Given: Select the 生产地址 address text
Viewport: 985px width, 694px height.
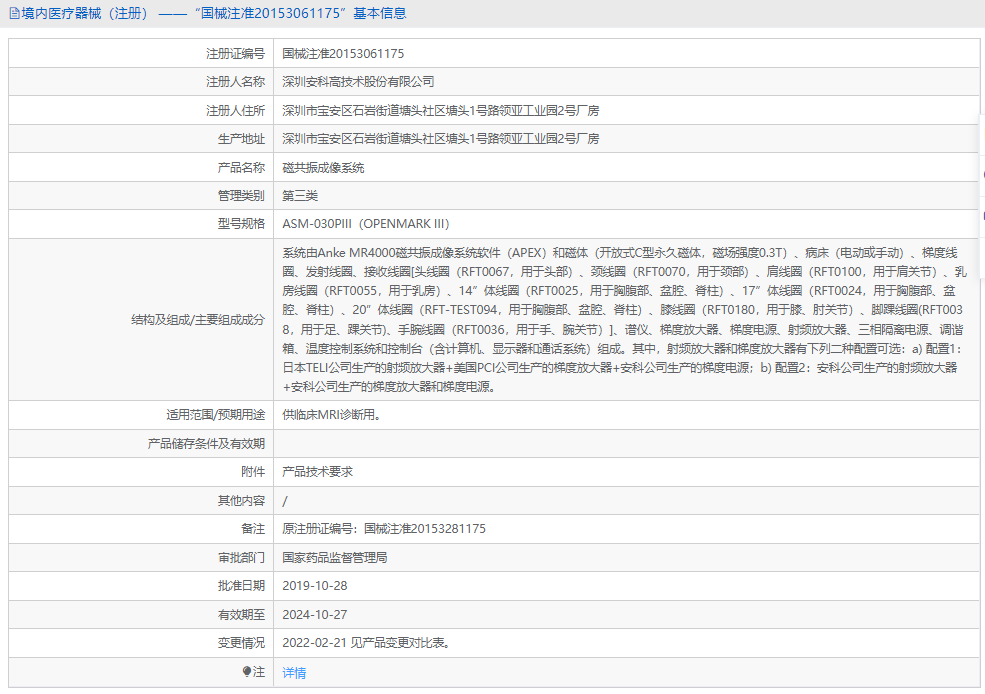Looking at the screenshot, I should [440, 138].
